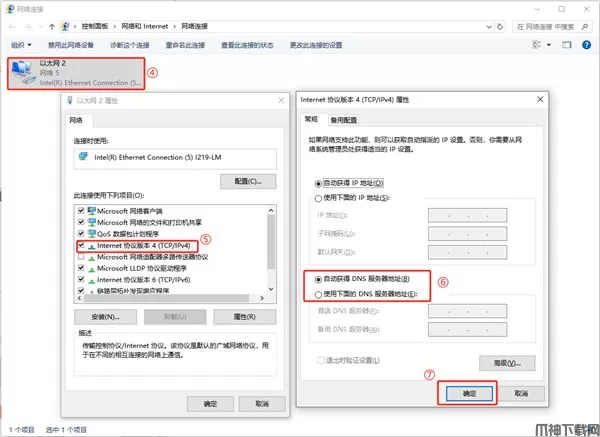
Task: Click the 安装(N)... button
Action: 105,317
